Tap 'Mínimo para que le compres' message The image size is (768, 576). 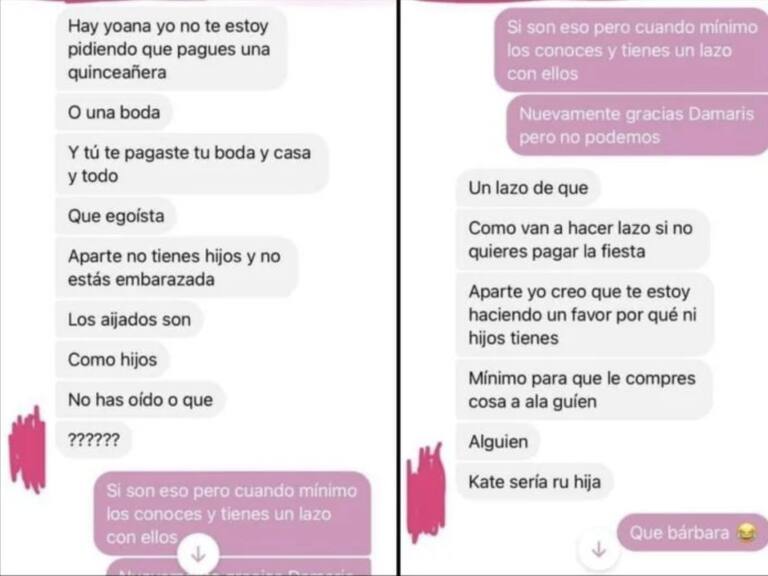click(x=584, y=390)
